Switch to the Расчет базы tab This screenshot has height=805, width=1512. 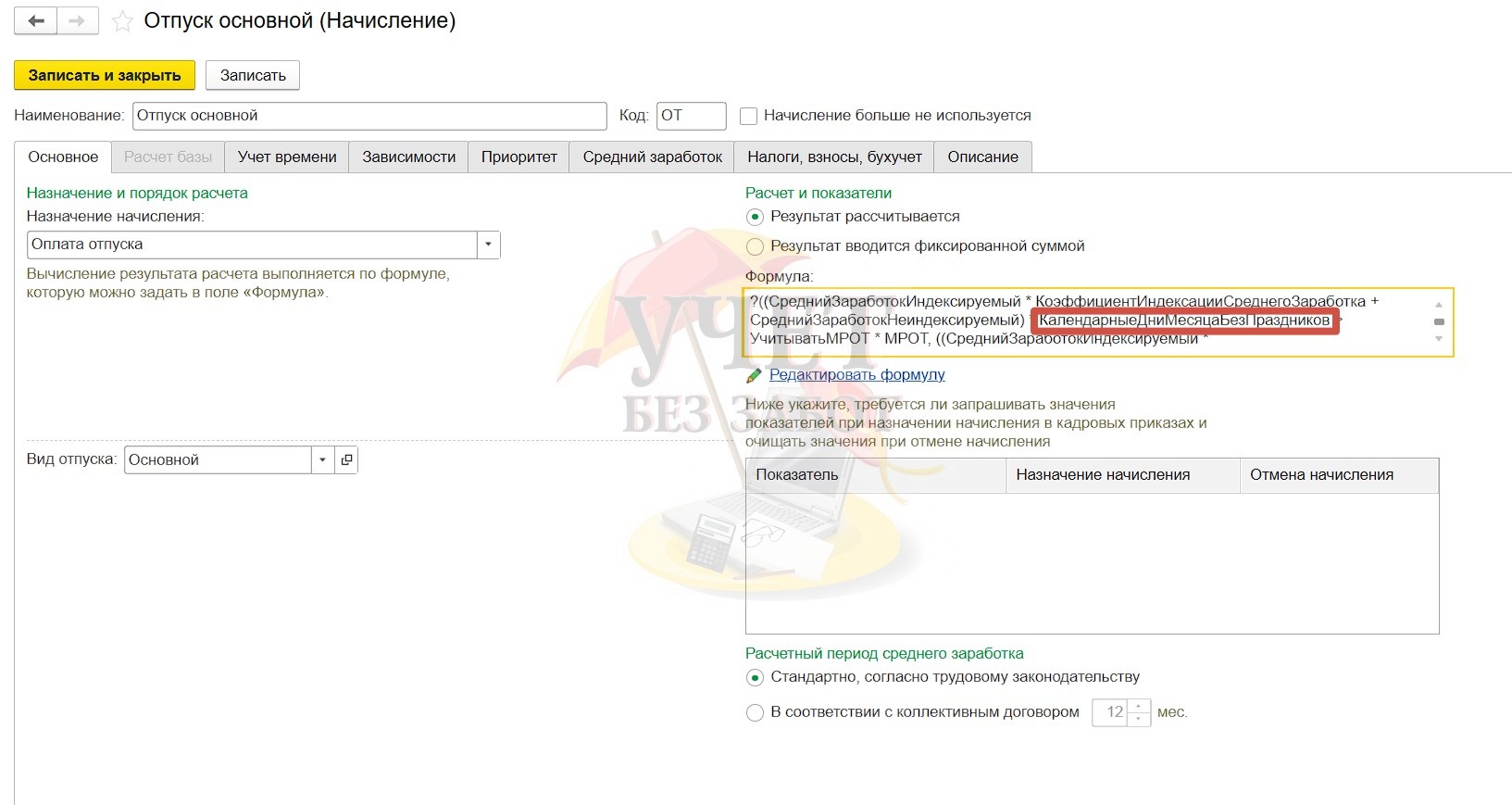click(169, 157)
